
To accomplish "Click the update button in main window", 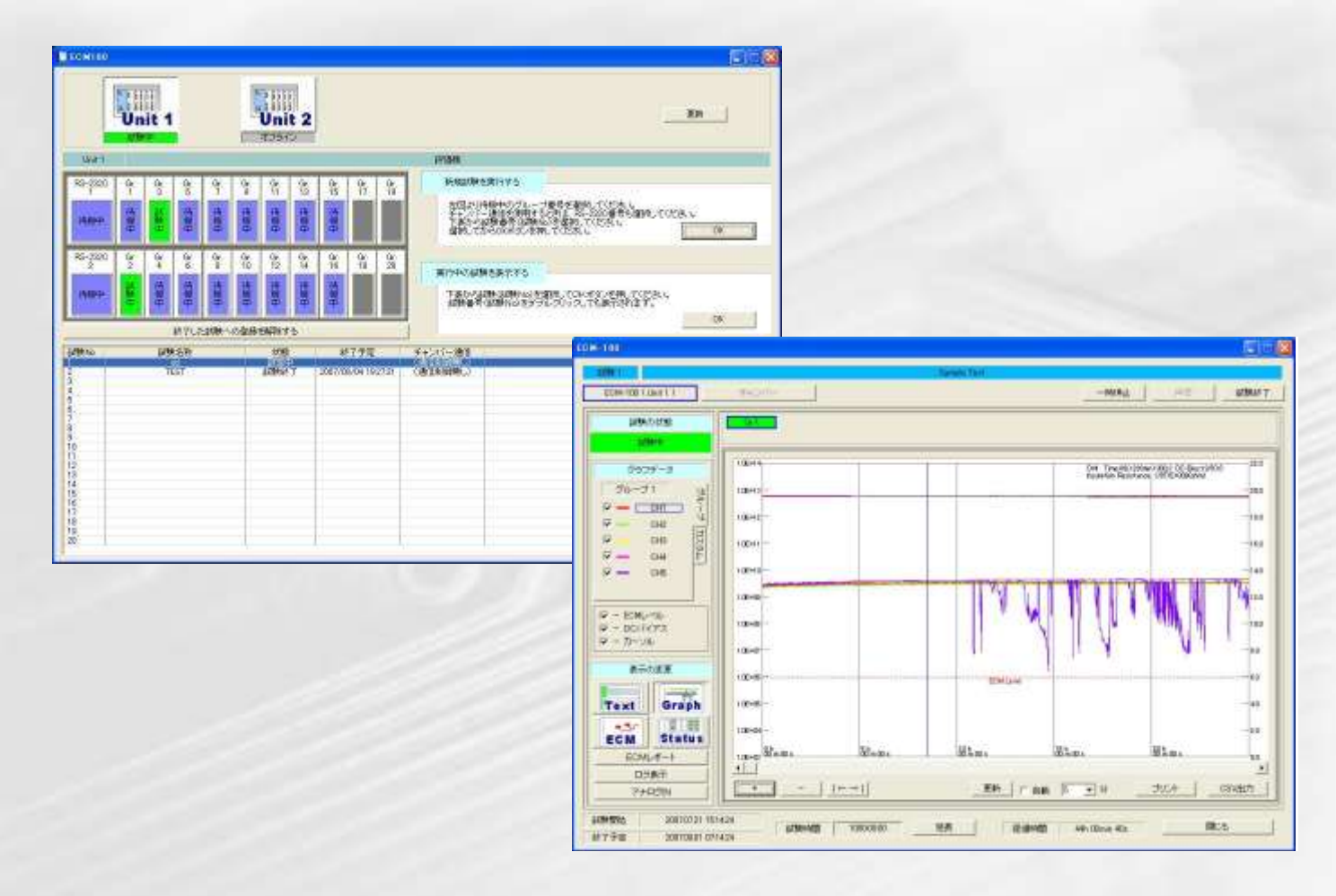I will point(695,114).
